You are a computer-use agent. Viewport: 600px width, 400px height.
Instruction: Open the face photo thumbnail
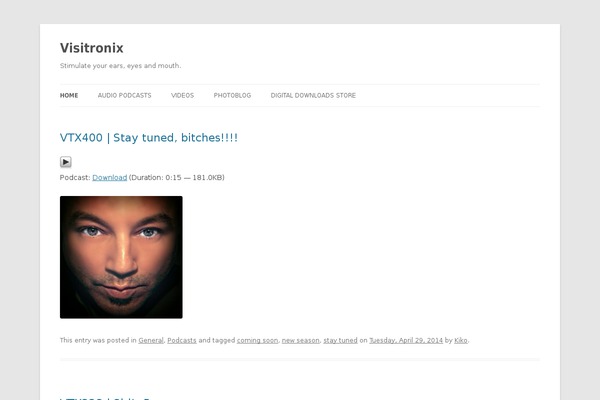(121, 257)
